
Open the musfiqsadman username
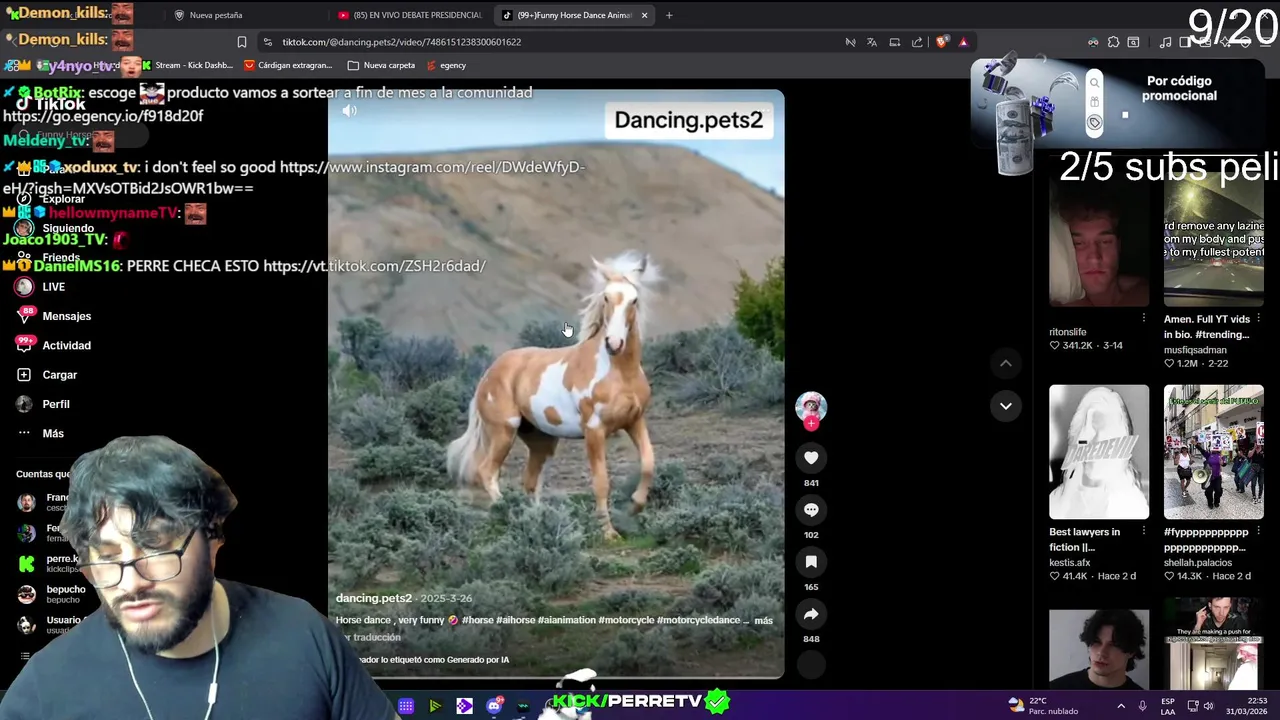pos(1195,350)
